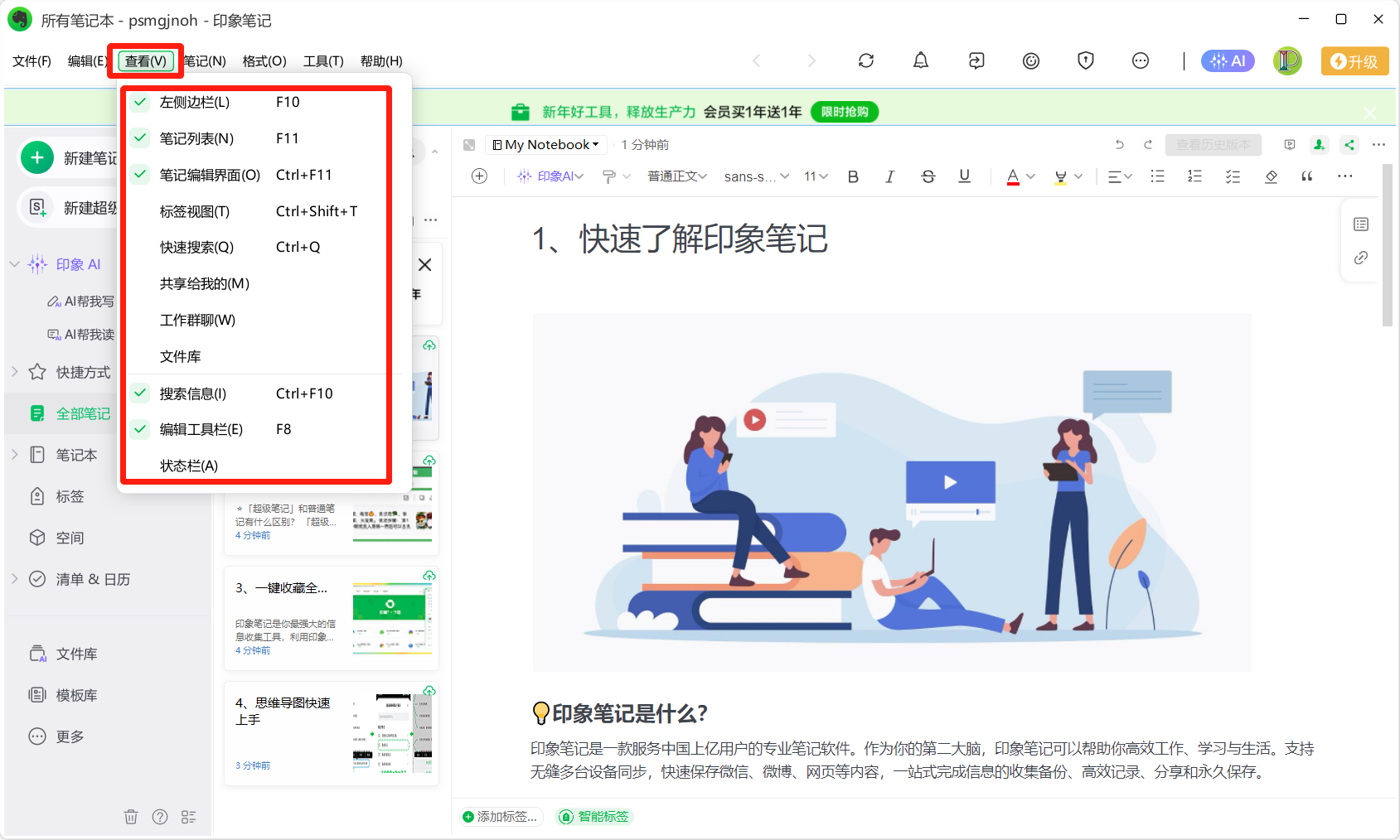Select 快速搜索 menu entry
This screenshot has width=1400, height=840.
coord(257,247)
